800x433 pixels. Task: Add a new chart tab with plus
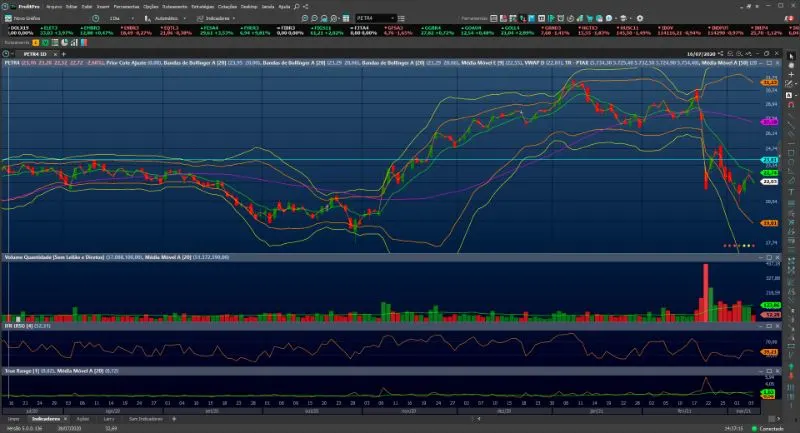click(x=64, y=54)
